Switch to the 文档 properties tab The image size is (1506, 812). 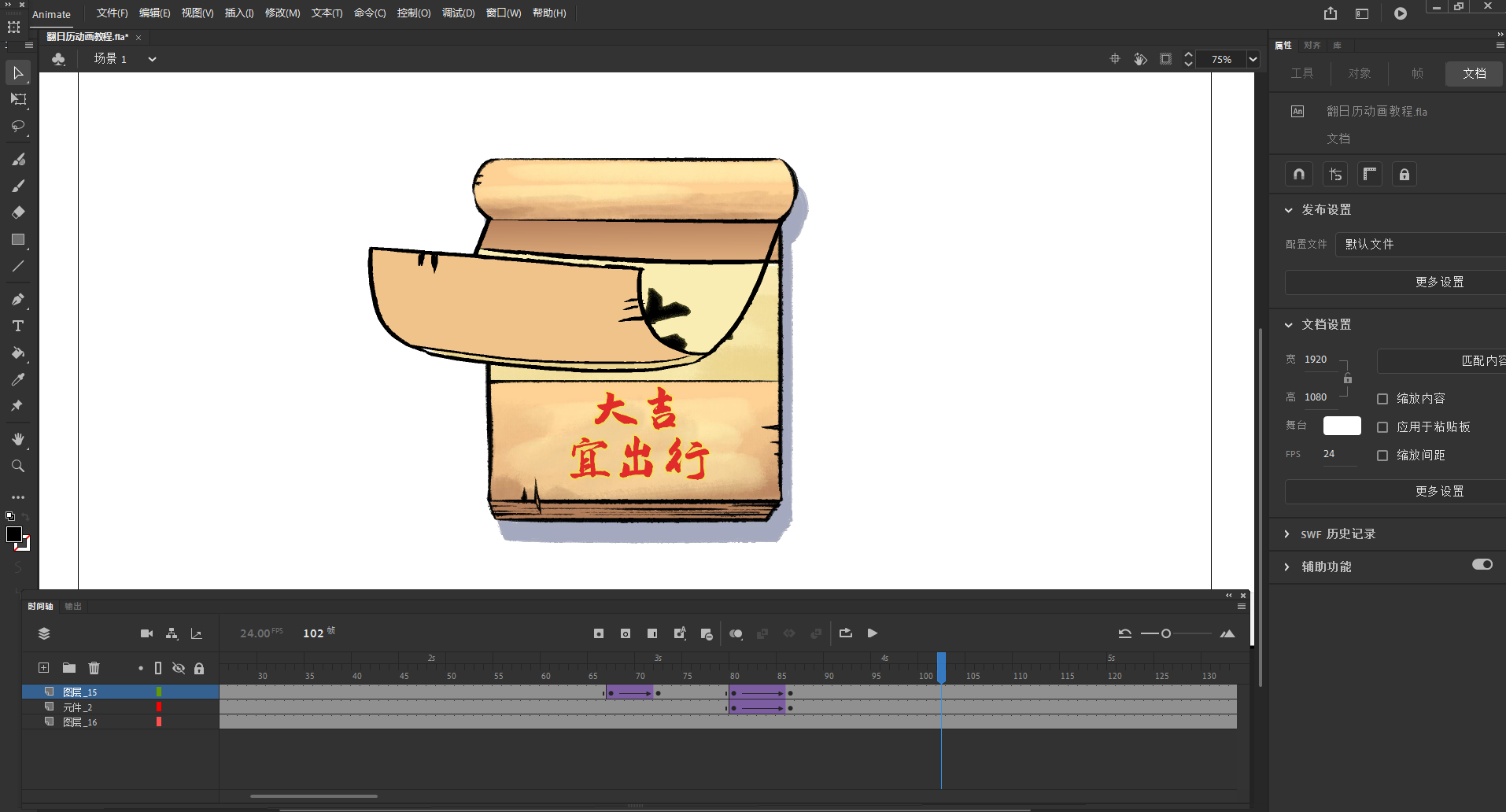click(x=1475, y=73)
